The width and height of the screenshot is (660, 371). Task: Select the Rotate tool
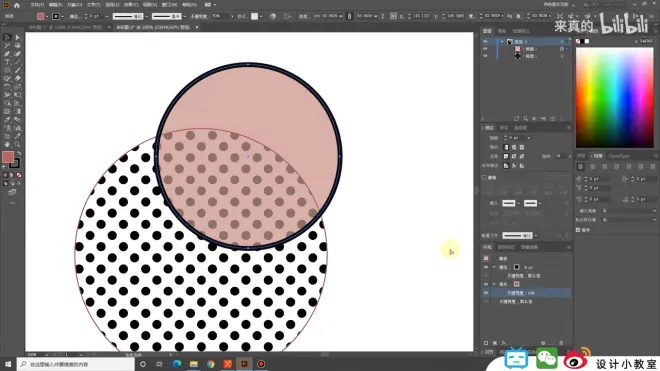tap(7, 87)
